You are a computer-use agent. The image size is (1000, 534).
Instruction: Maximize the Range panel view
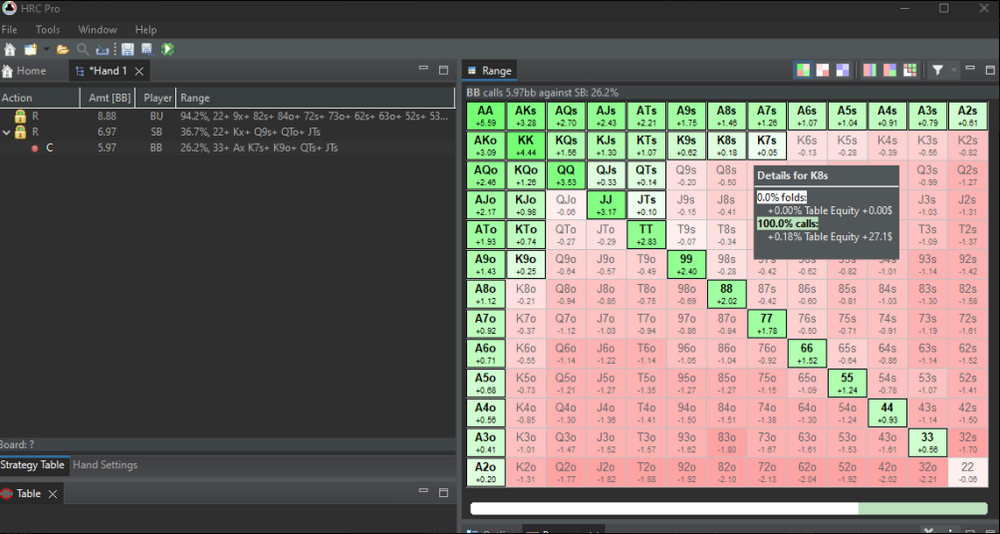pos(990,70)
